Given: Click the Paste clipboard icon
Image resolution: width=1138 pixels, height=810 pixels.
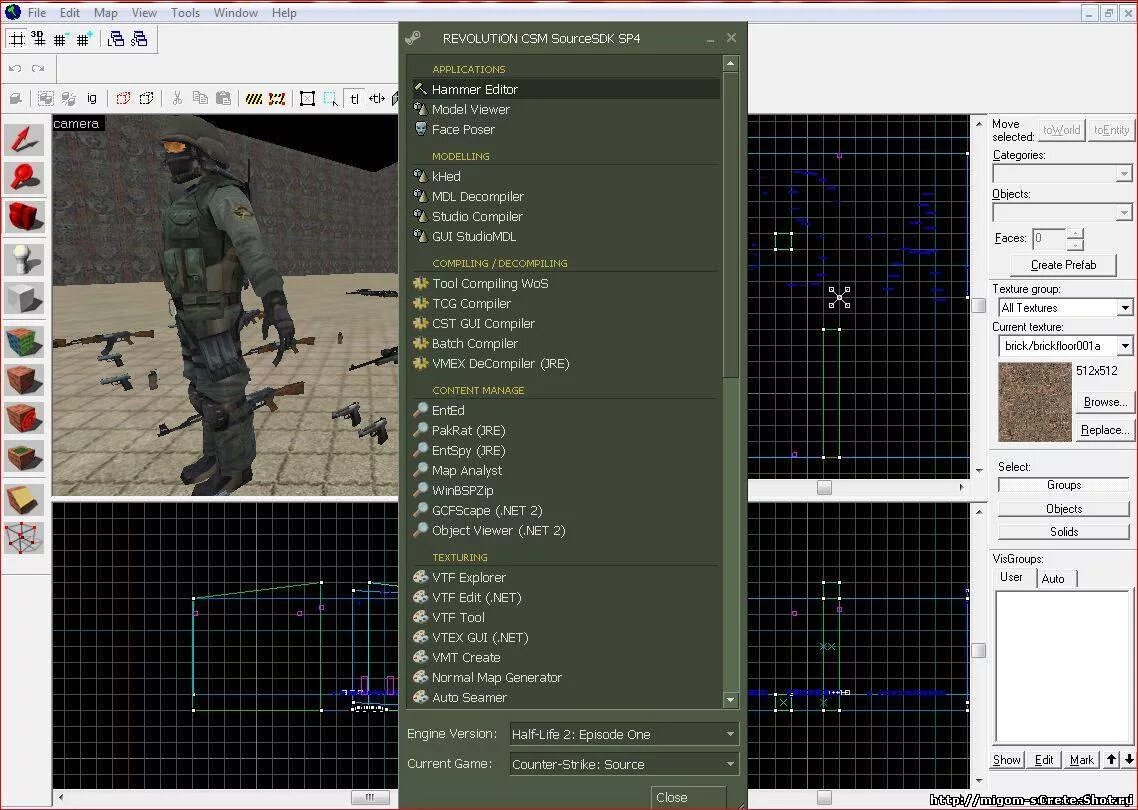Looking at the screenshot, I should (224, 98).
